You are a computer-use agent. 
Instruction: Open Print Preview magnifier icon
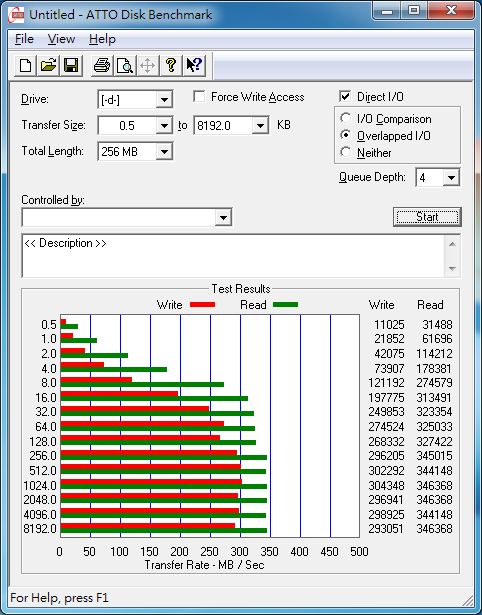(125, 65)
